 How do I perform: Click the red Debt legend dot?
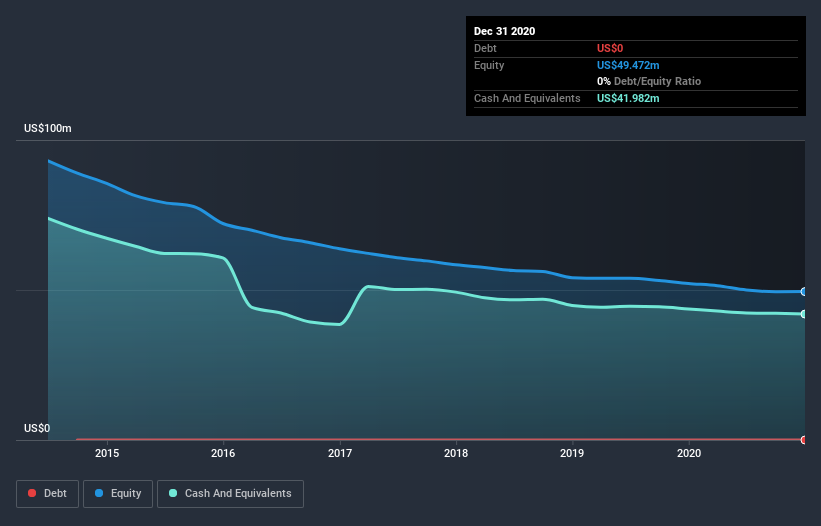point(32,493)
